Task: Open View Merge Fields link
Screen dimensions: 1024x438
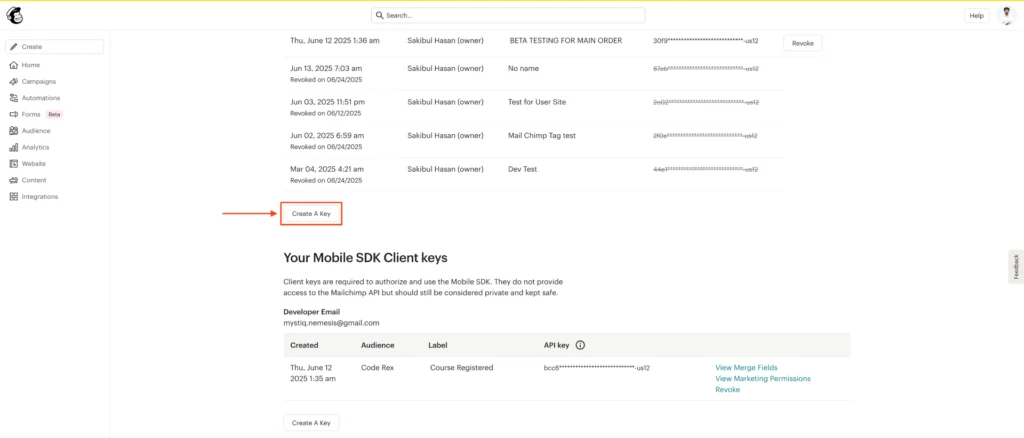Action: tap(746, 368)
